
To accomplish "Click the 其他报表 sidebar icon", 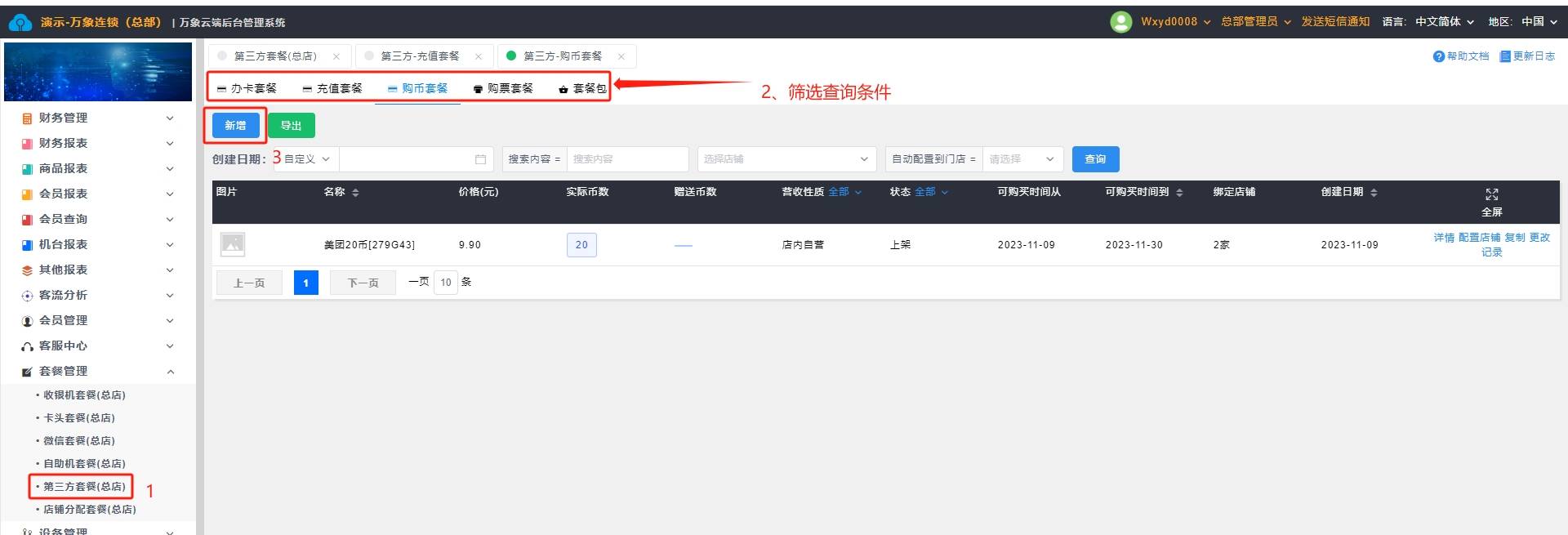I will (x=27, y=270).
